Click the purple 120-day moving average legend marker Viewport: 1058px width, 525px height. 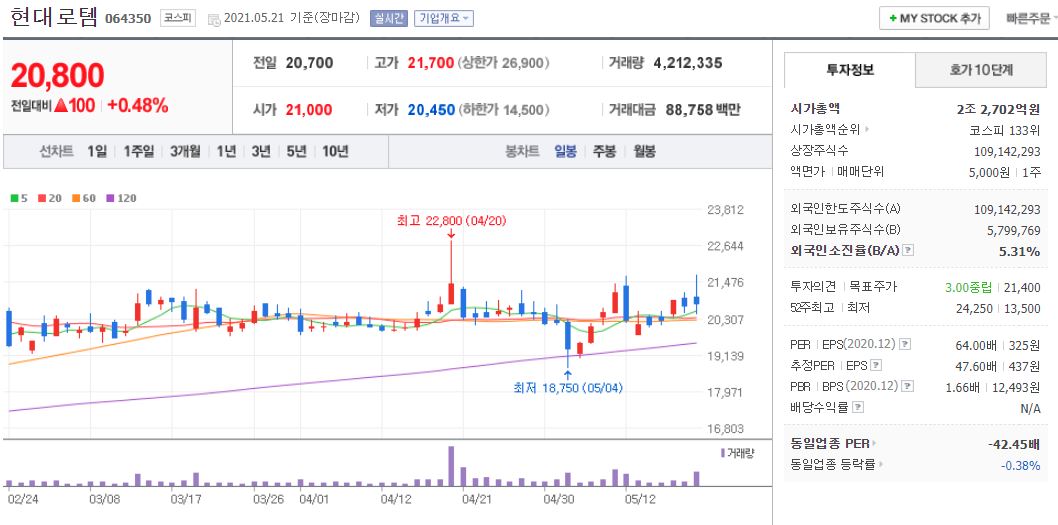tap(111, 198)
